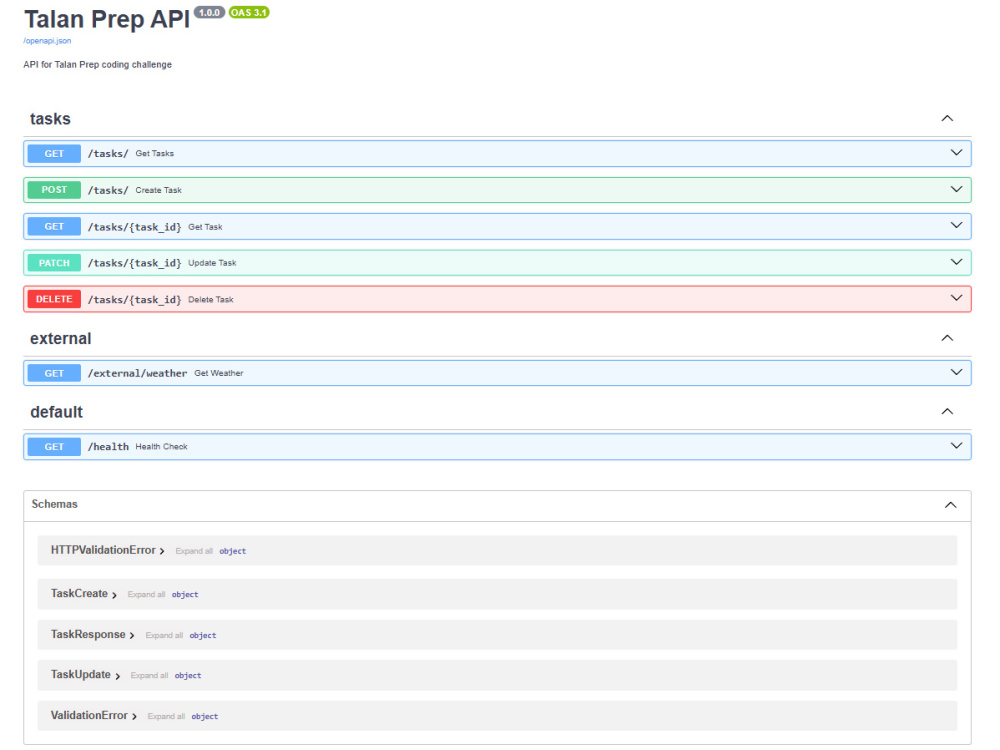Open the /openapi.json link
The height and width of the screenshot is (750, 1000).
click(47, 41)
